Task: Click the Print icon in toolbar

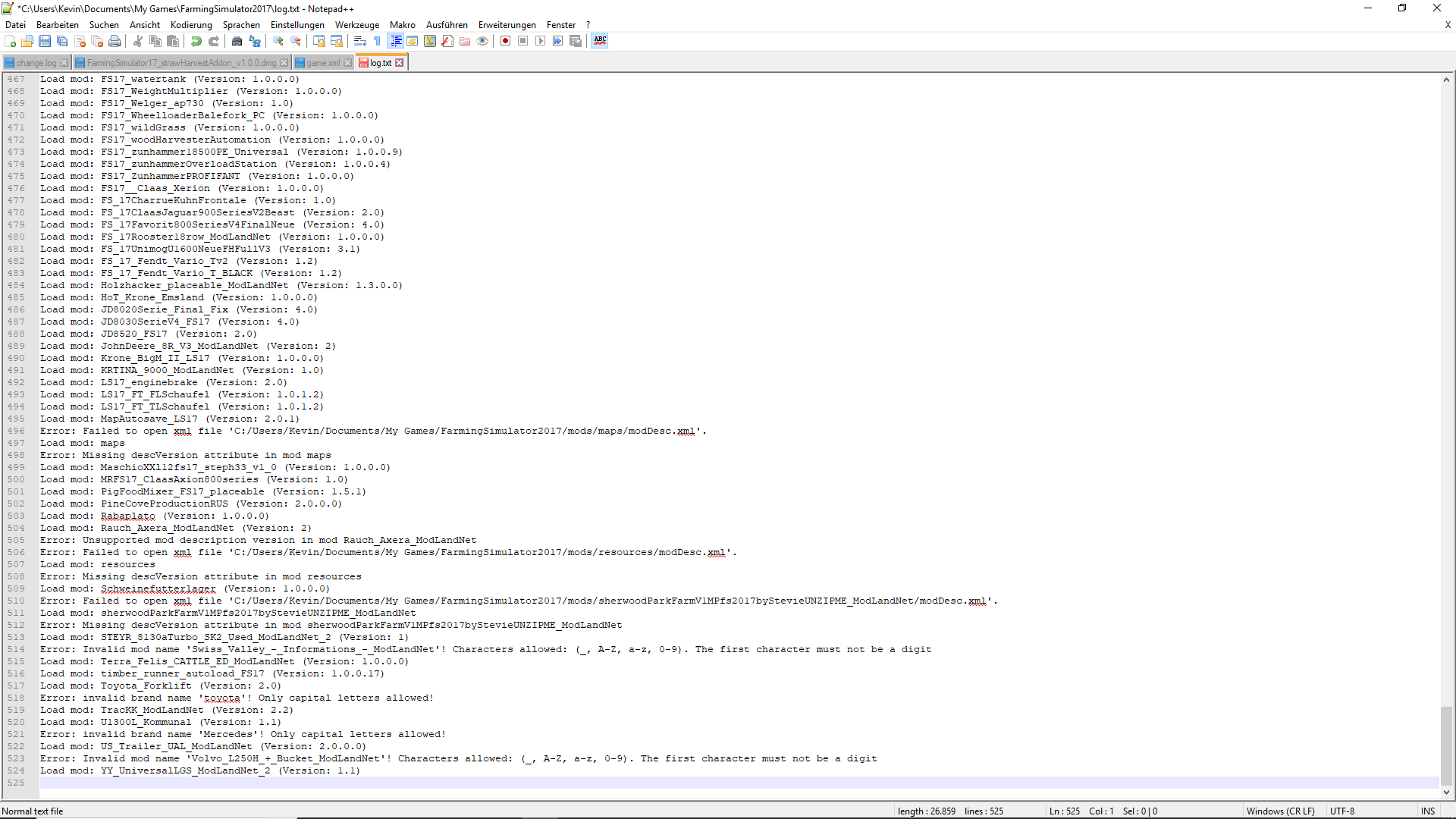Action: (x=115, y=41)
